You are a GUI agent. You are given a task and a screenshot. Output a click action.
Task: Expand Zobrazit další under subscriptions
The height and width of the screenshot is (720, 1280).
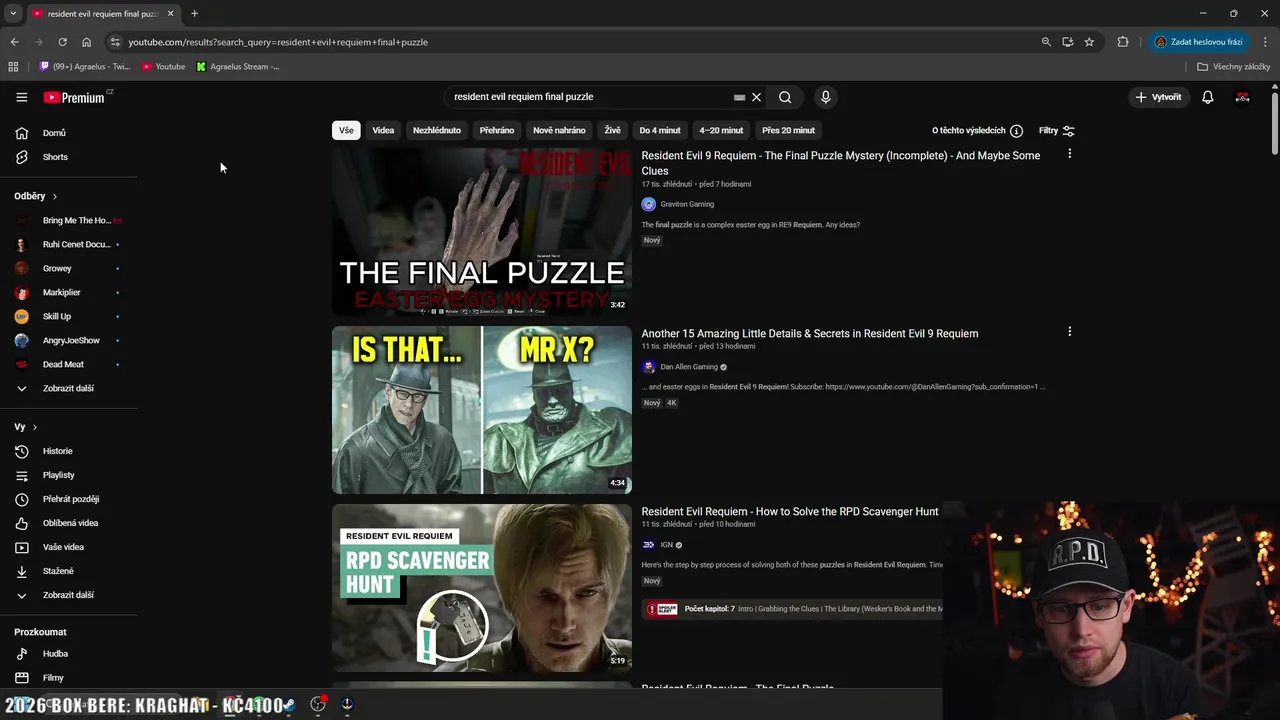69,388
